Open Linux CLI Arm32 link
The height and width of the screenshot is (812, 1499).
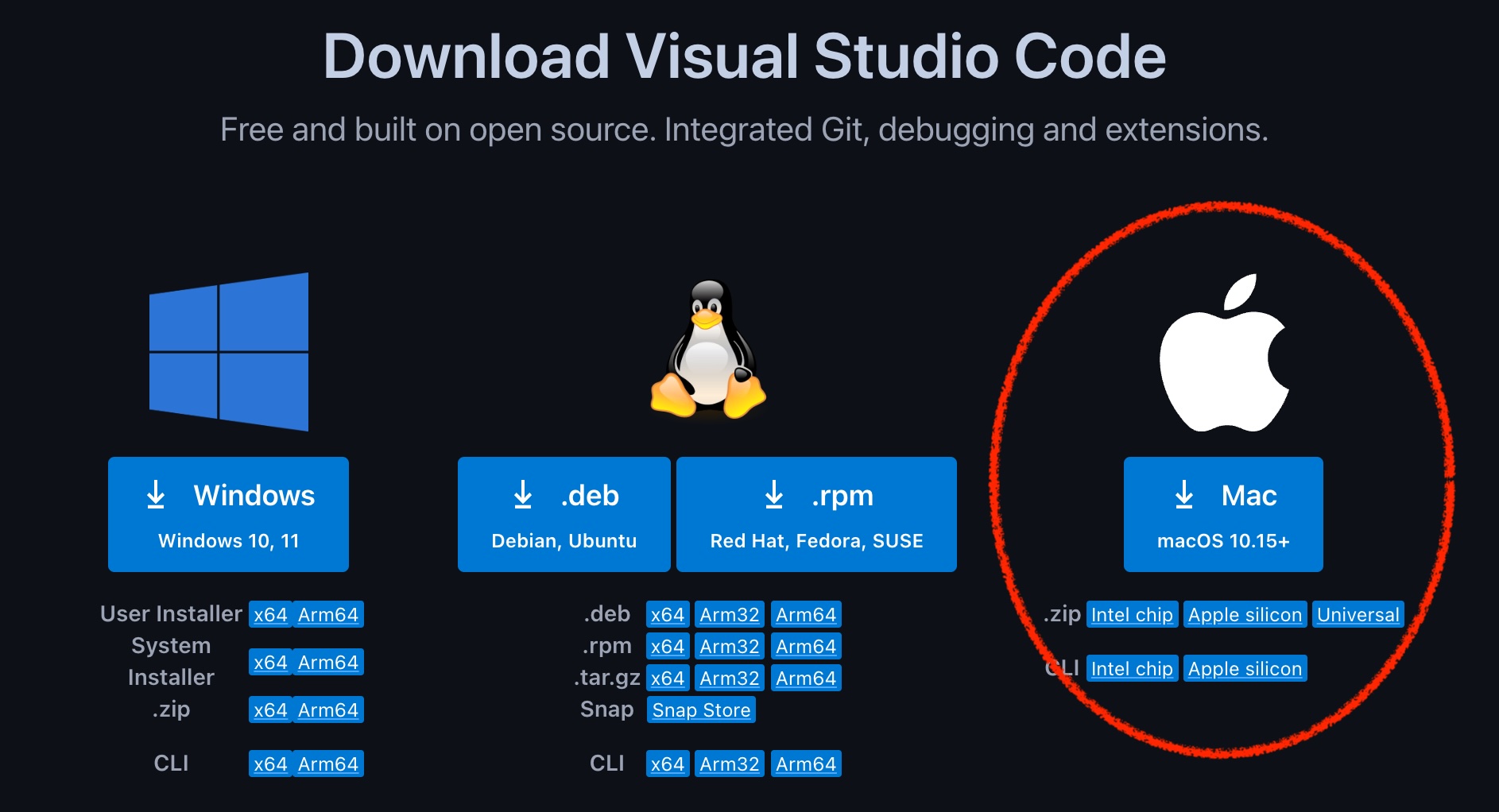[730, 764]
